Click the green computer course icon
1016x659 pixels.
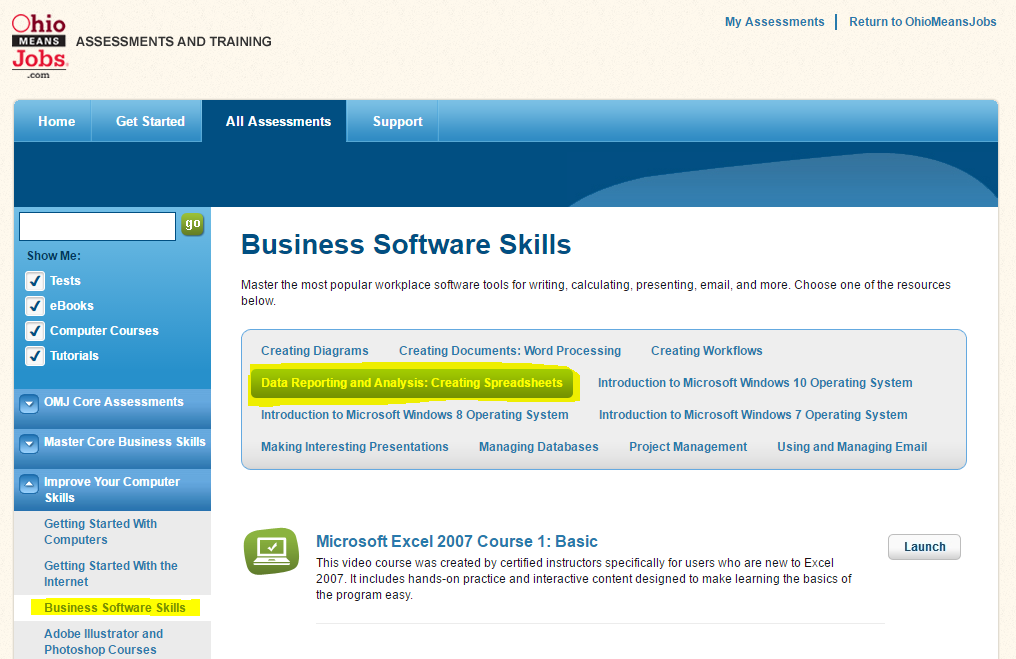tap(271, 551)
